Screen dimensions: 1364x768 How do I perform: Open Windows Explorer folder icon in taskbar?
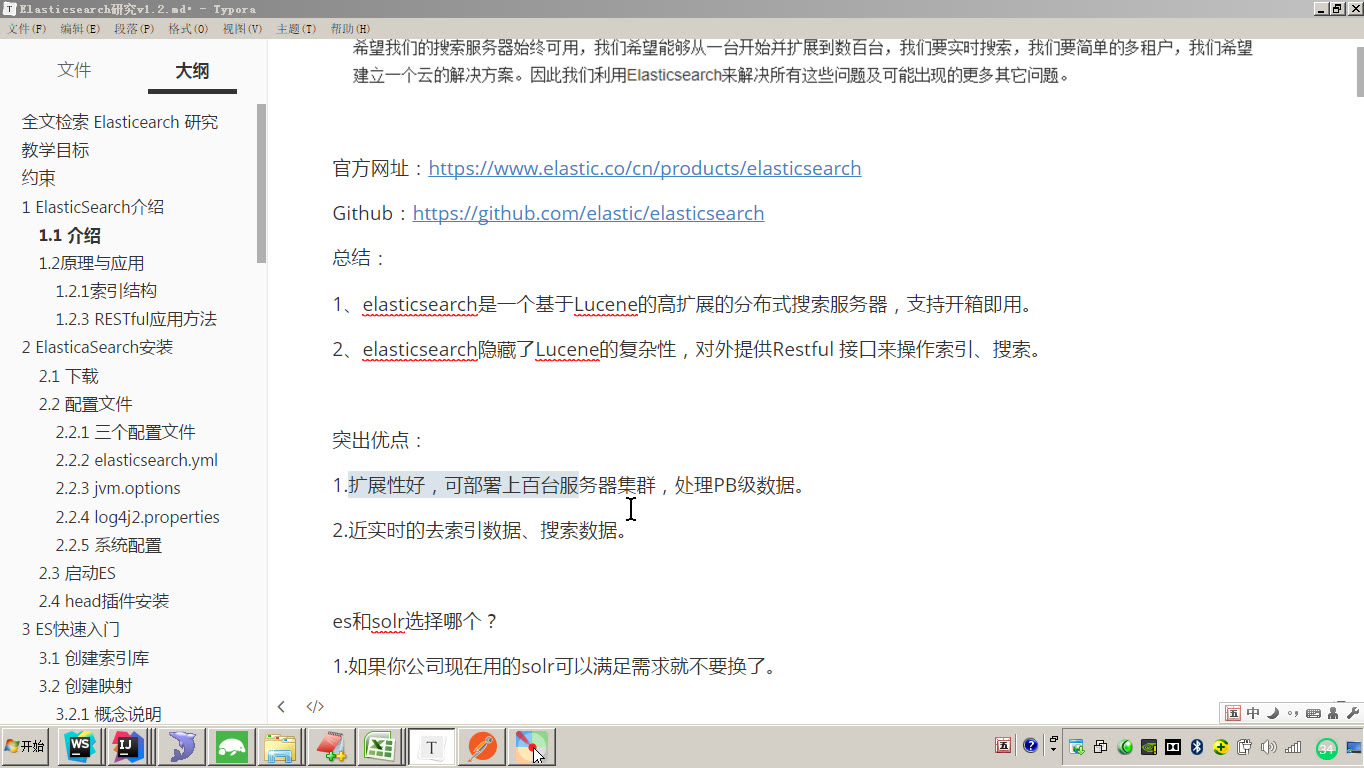(281, 747)
